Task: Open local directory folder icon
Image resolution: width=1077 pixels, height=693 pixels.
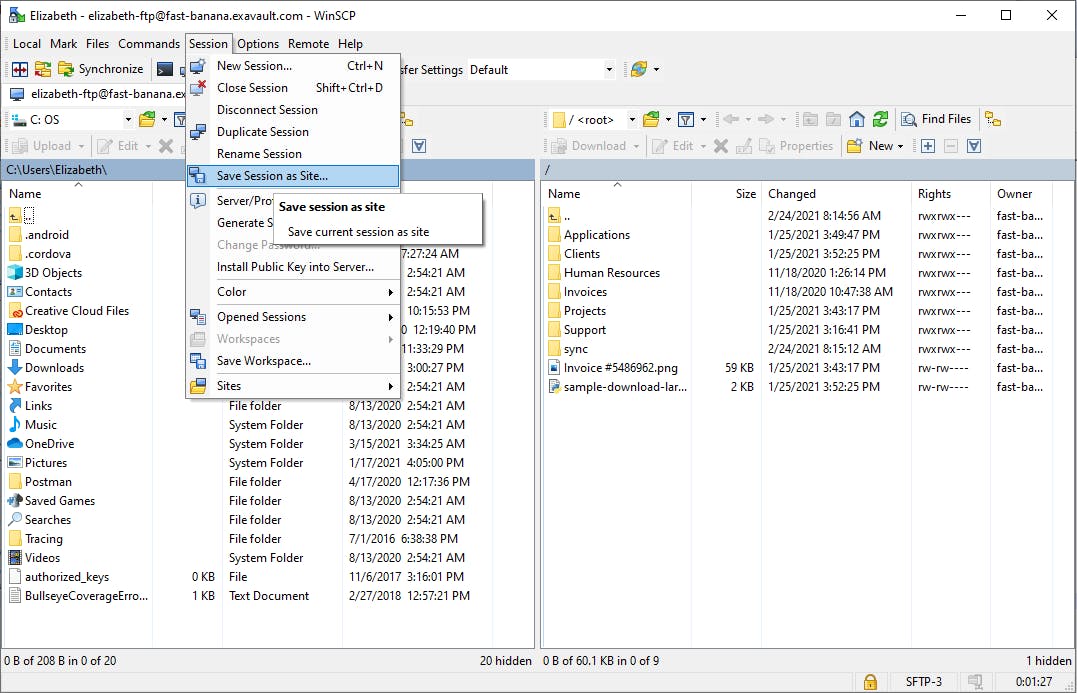Action: tap(146, 120)
